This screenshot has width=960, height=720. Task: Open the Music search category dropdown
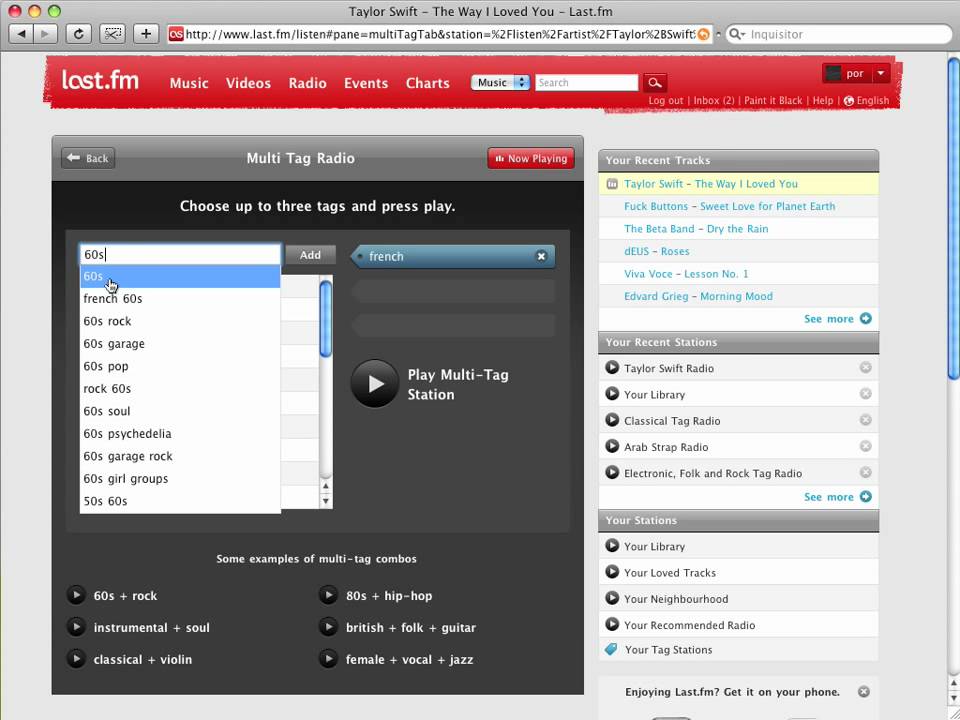coord(500,83)
